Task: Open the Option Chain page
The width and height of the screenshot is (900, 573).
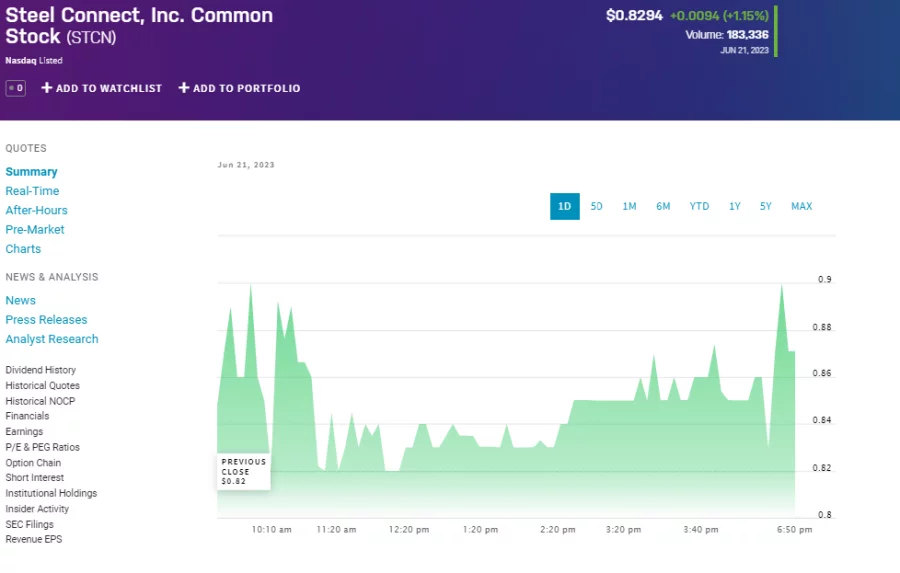Action: pos(33,463)
